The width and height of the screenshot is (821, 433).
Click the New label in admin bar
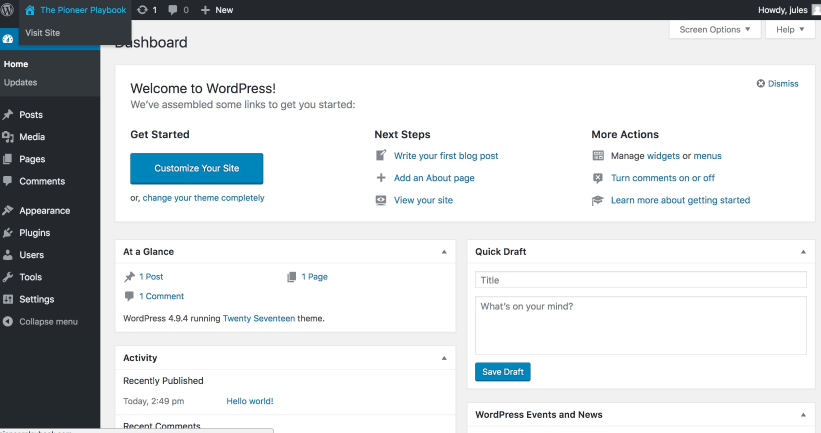pos(224,10)
